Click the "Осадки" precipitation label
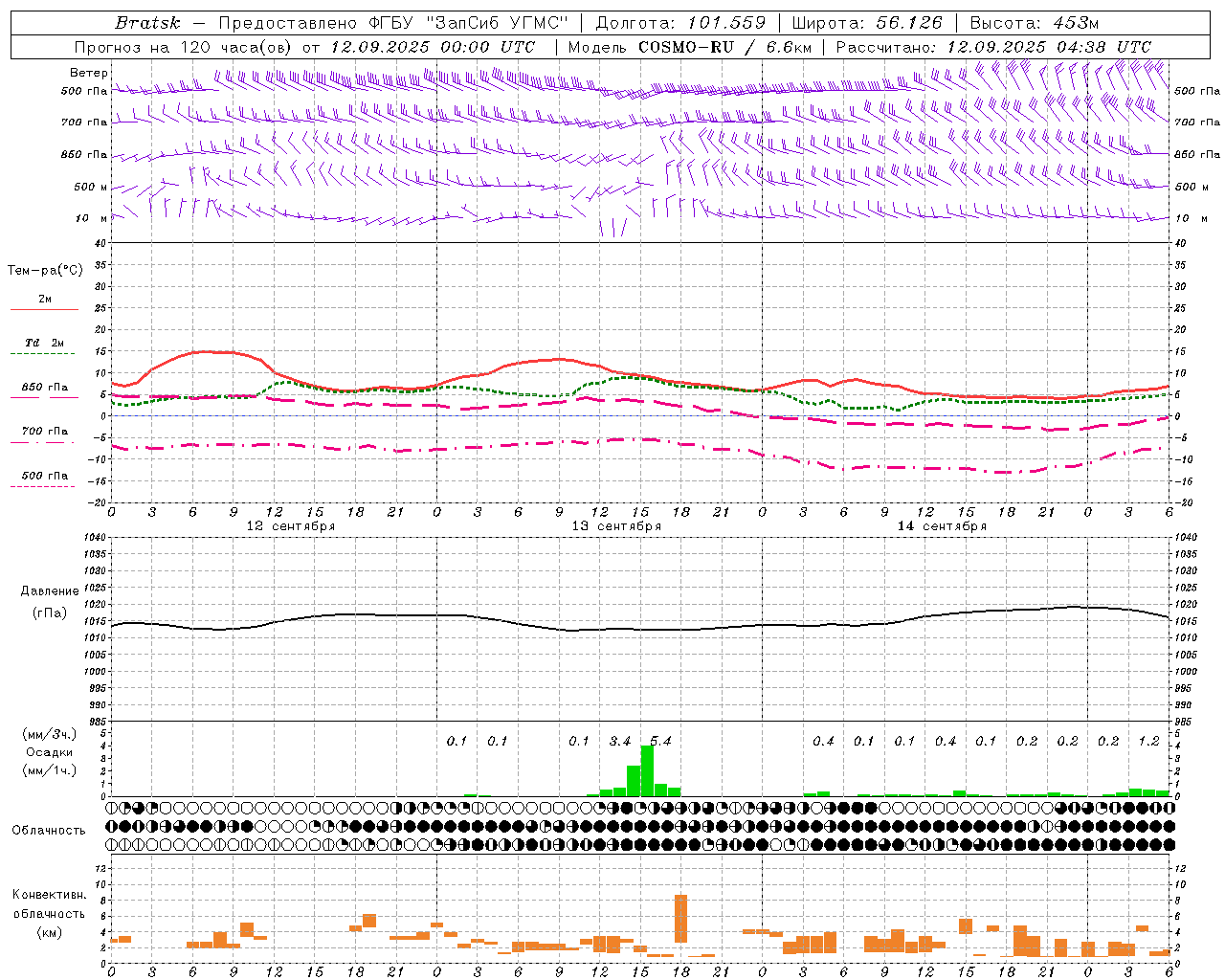 tap(50, 752)
